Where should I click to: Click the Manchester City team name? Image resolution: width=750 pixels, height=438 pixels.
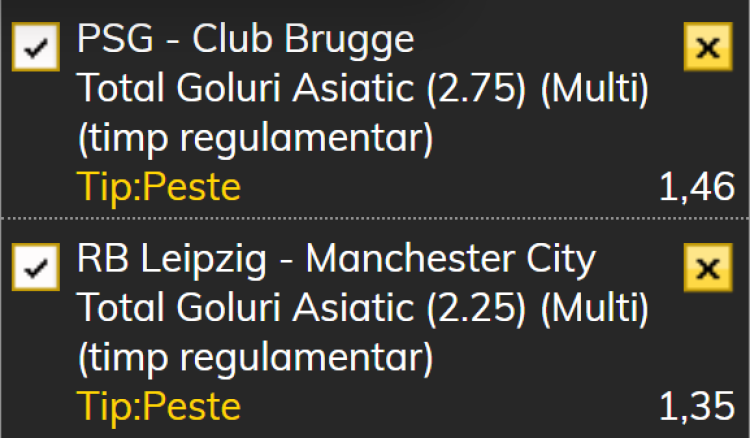pyautogui.click(x=451, y=260)
